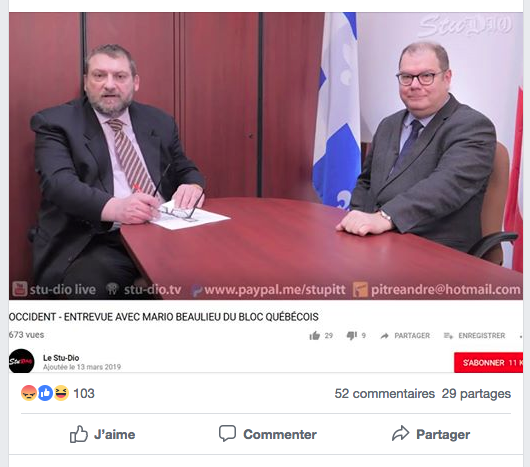
Task: Click the J'aime button
Action: click(102, 434)
